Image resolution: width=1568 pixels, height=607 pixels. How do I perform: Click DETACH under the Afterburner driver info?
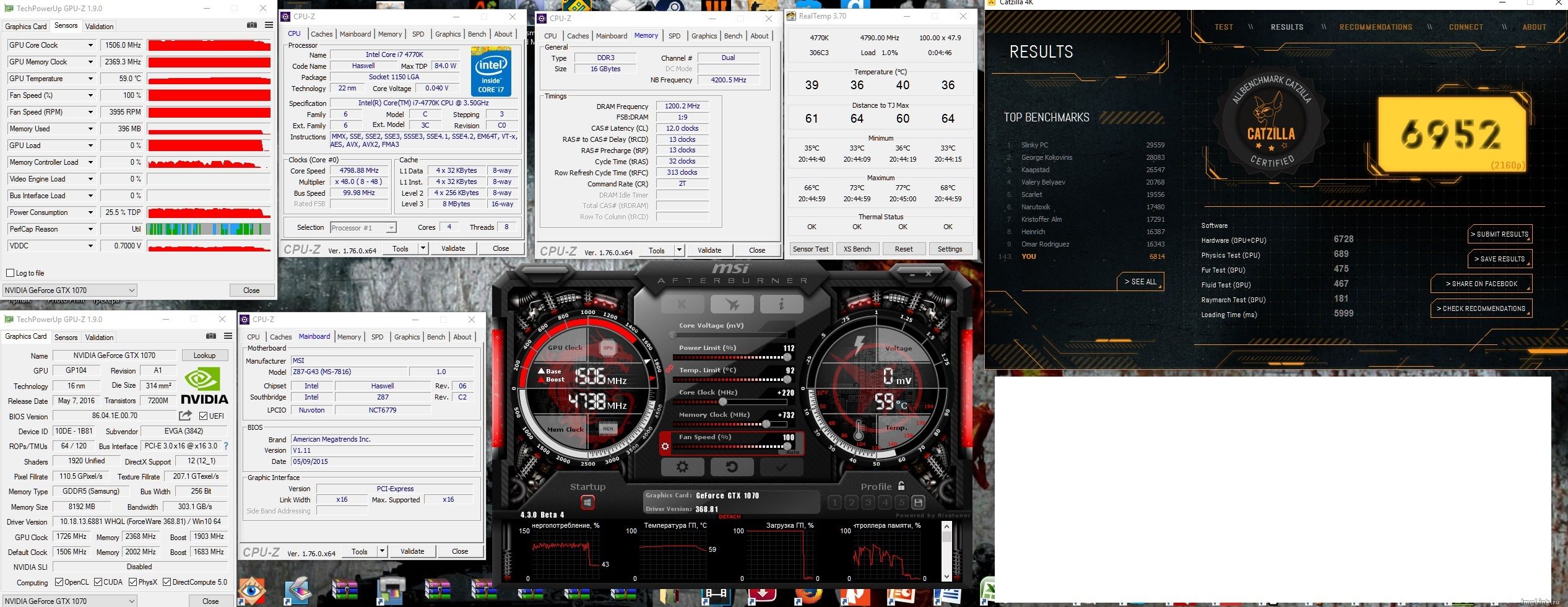tap(729, 517)
